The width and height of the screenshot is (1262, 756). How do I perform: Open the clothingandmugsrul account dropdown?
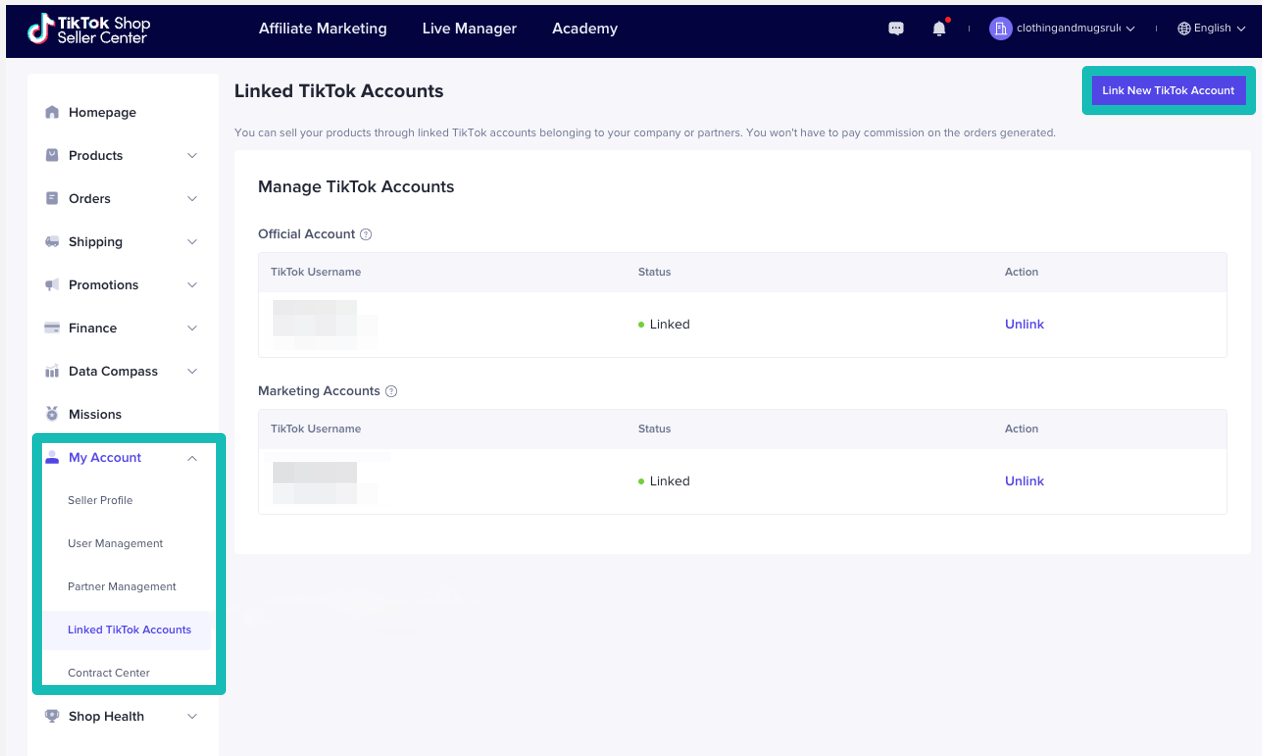[1063, 28]
